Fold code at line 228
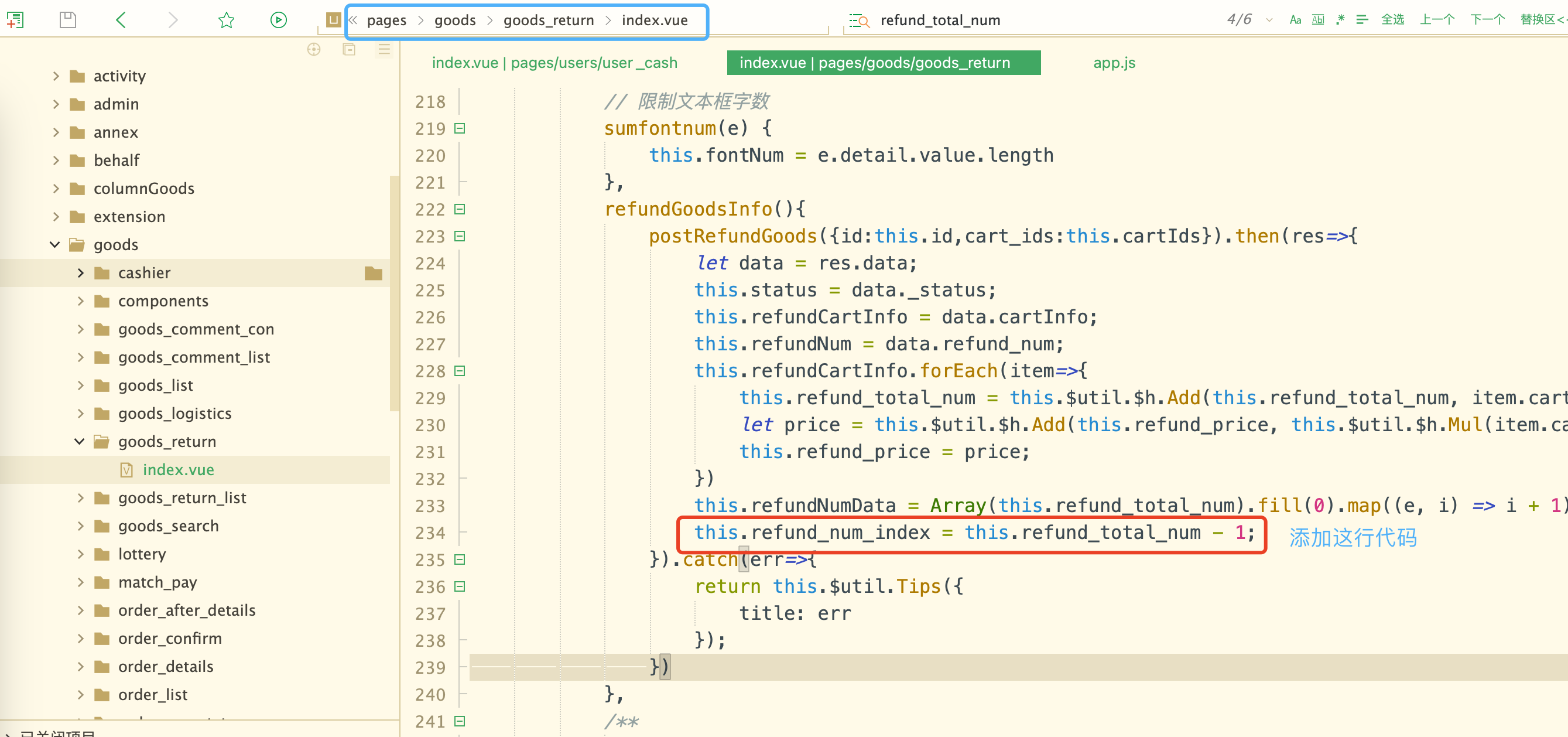Image resolution: width=1568 pixels, height=737 pixels. pyautogui.click(x=460, y=371)
